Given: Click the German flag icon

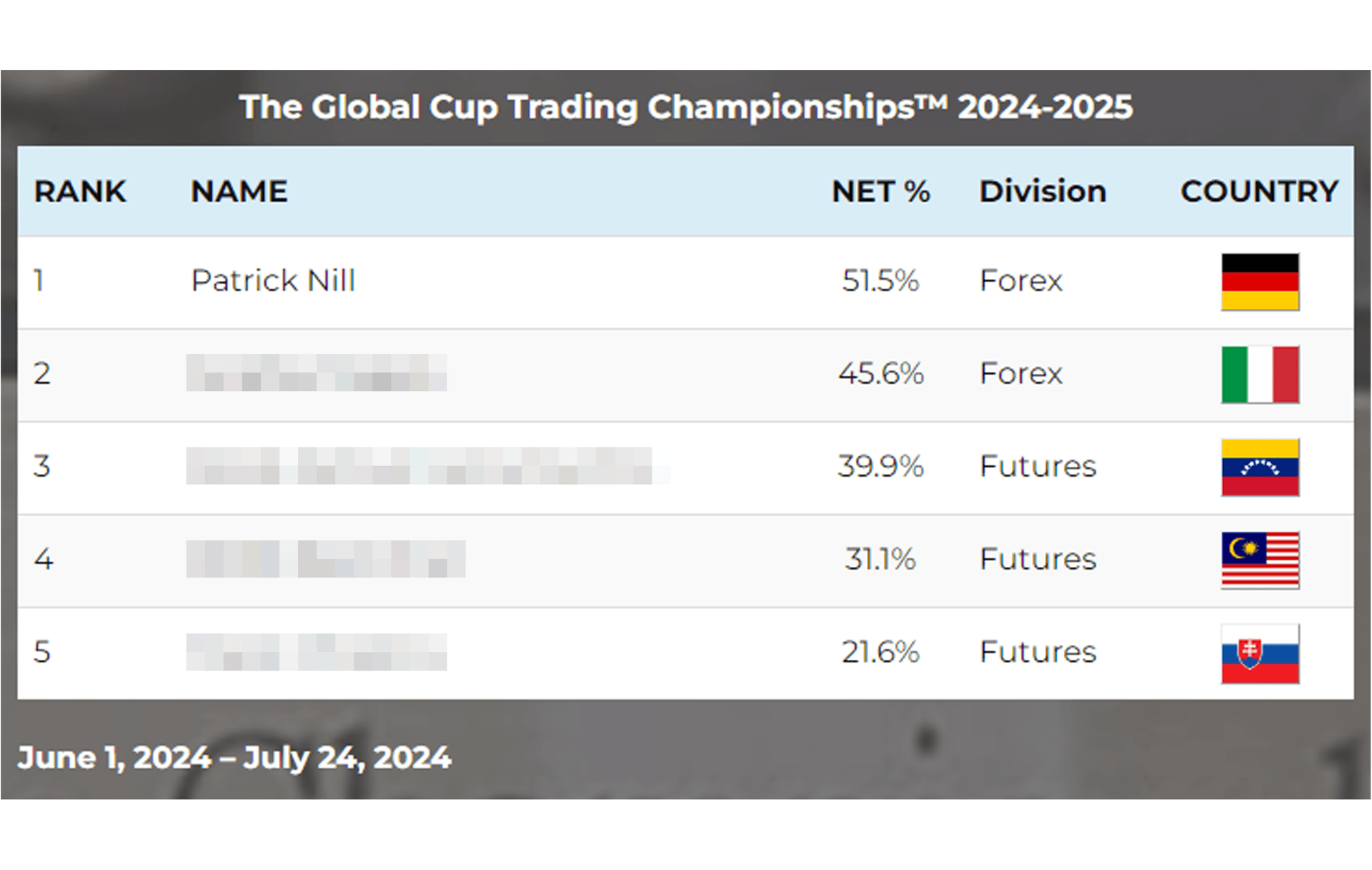Looking at the screenshot, I should pyautogui.click(x=1260, y=282).
